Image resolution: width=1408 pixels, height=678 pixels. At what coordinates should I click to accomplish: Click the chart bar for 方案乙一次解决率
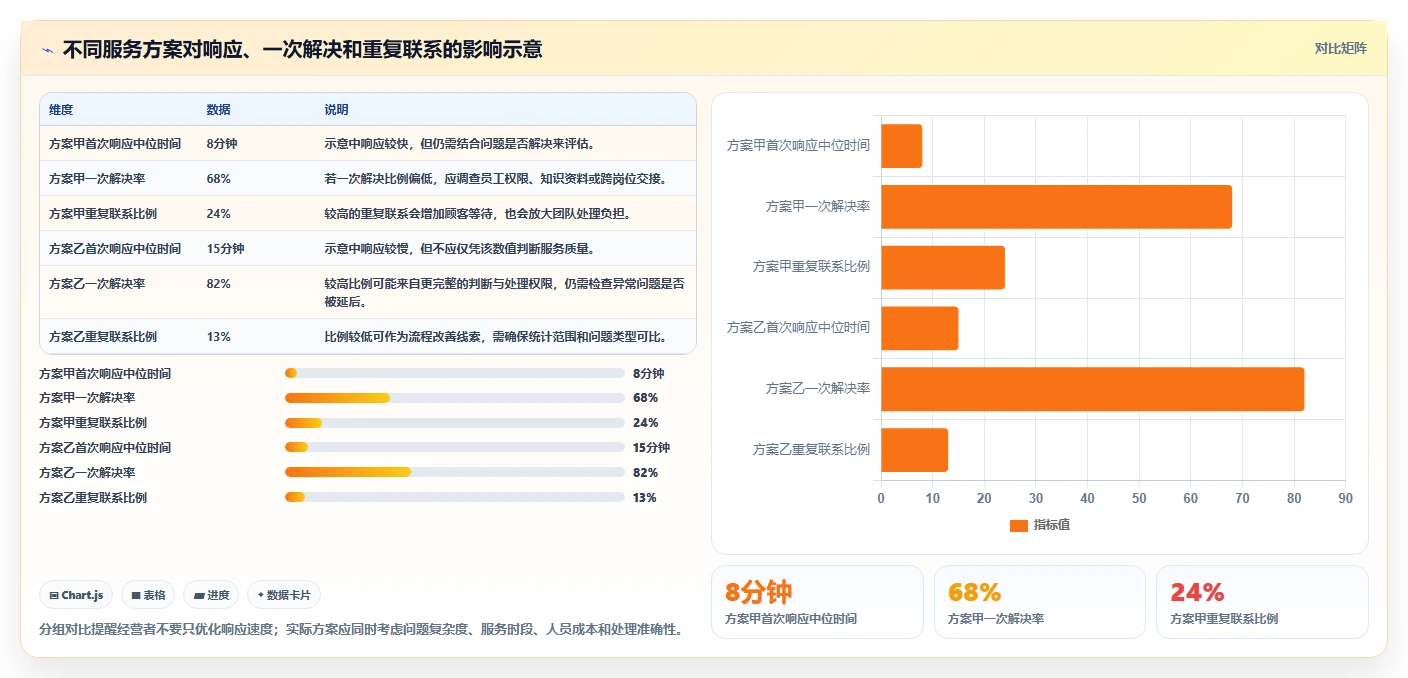(x=1092, y=389)
